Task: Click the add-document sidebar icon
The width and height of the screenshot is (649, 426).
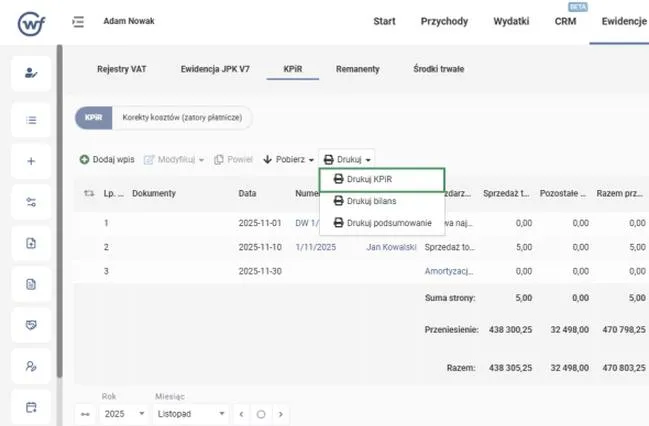Action: tap(31, 243)
